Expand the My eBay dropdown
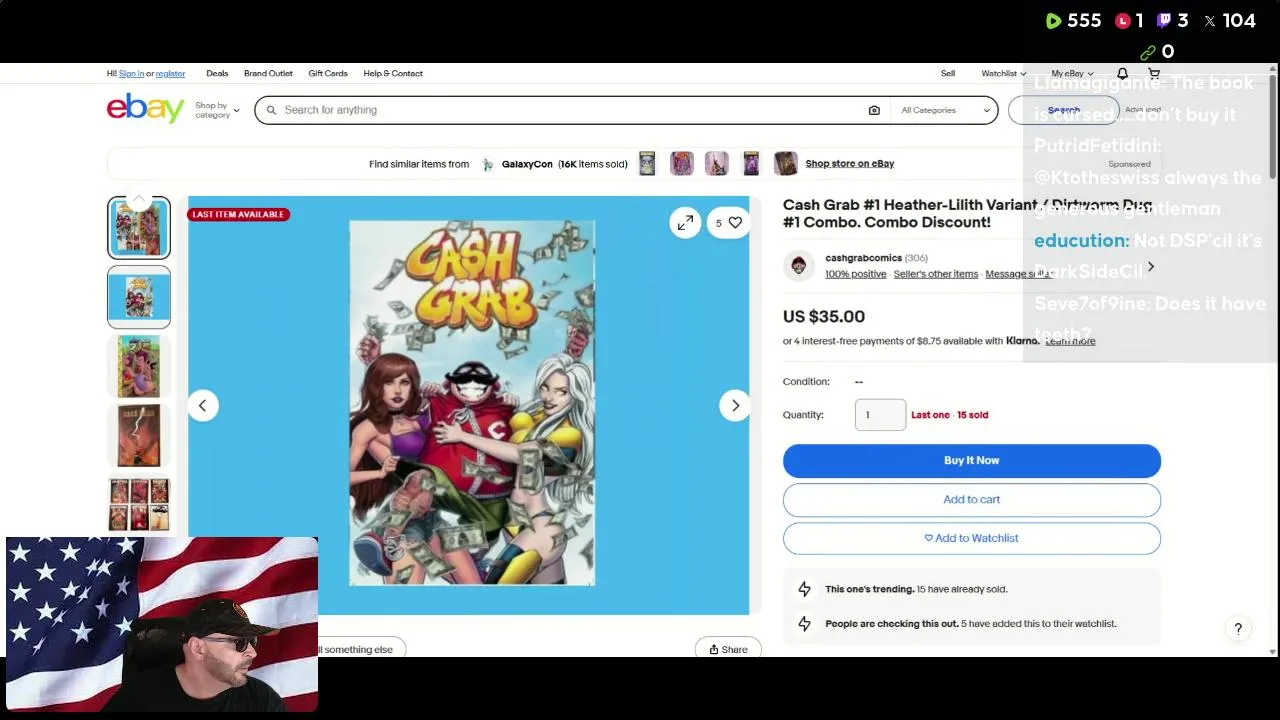Viewport: 1280px width, 720px height. coord(1072,73)
